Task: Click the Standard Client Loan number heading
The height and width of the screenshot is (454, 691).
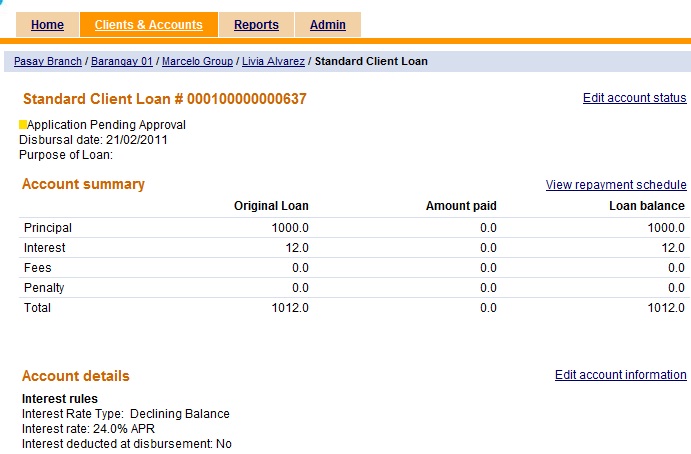Action: pos(164,99)
